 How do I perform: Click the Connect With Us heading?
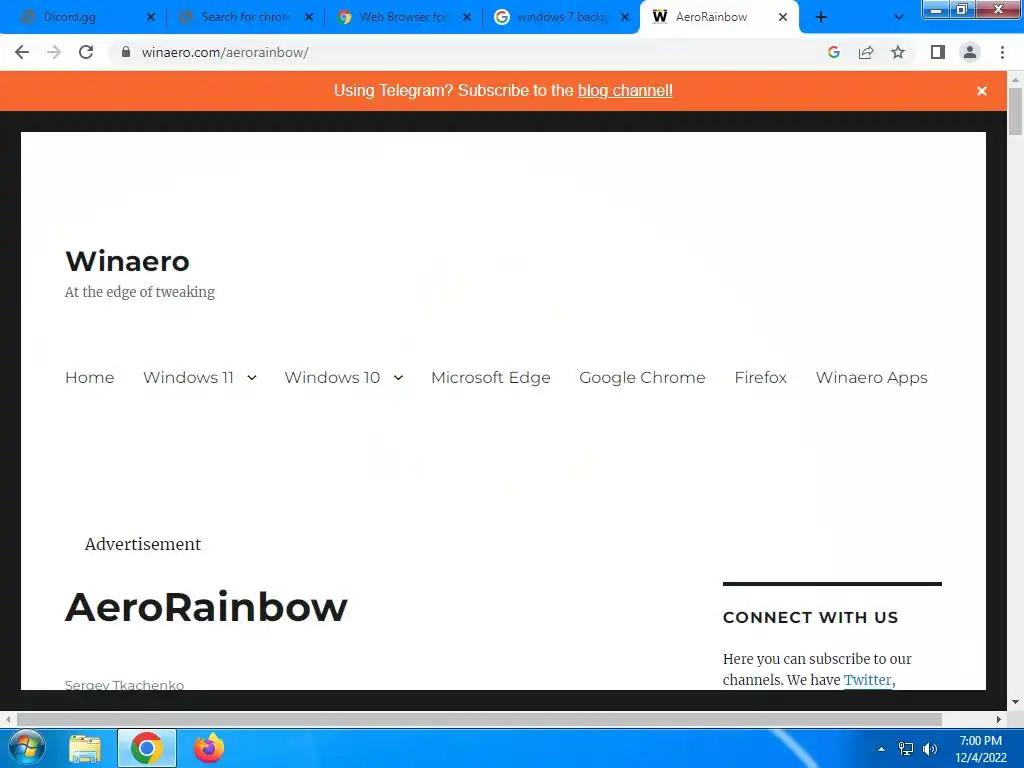tap(810, 617)
